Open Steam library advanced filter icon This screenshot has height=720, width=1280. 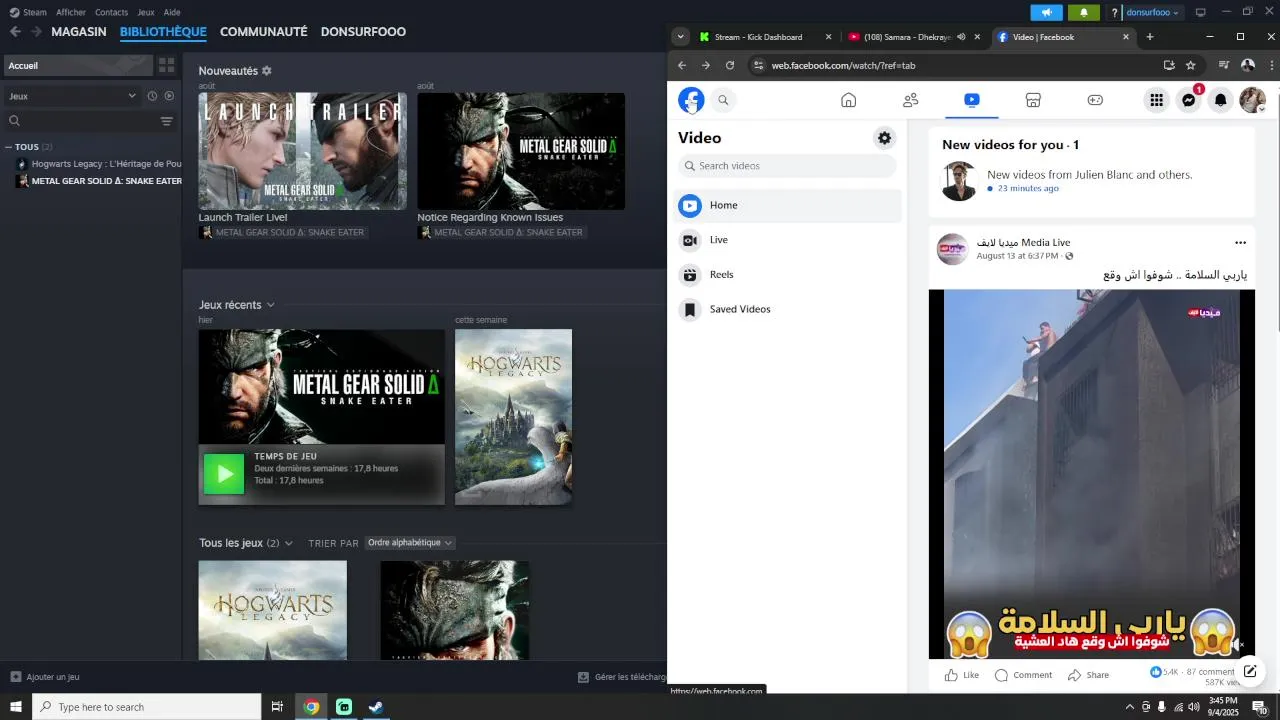click(167, 121)
